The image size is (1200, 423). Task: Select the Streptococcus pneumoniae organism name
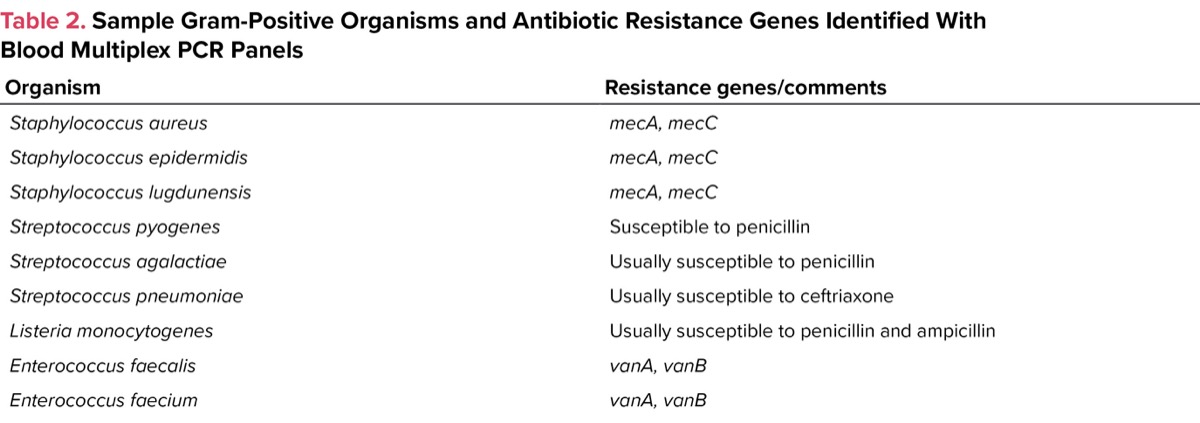126,296
